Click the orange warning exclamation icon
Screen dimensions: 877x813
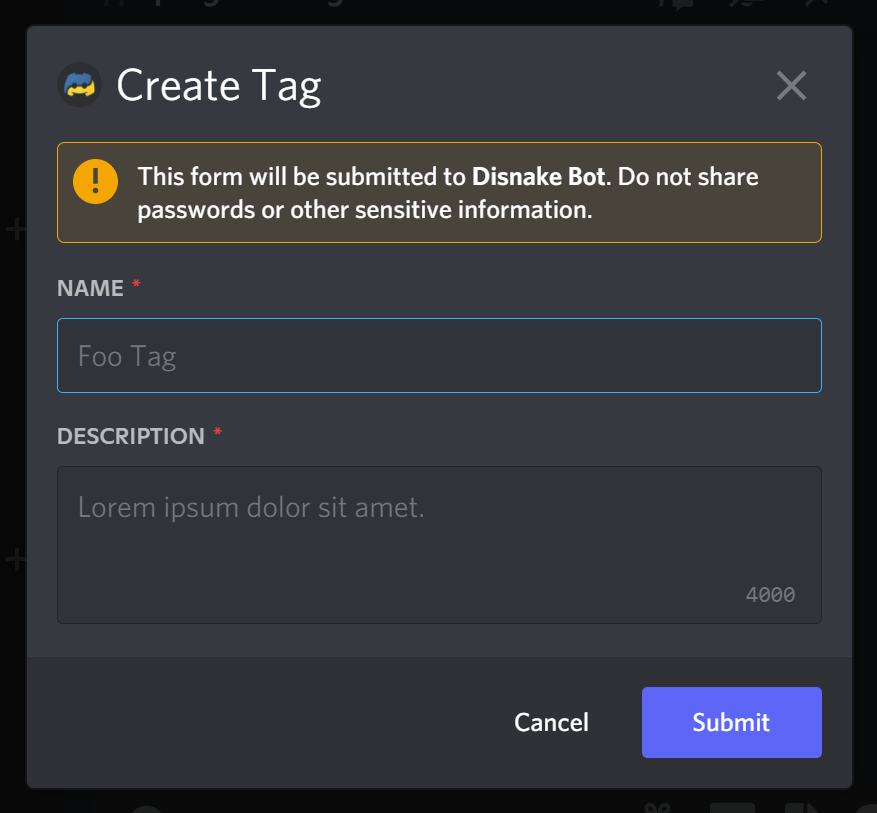point(96,181)
